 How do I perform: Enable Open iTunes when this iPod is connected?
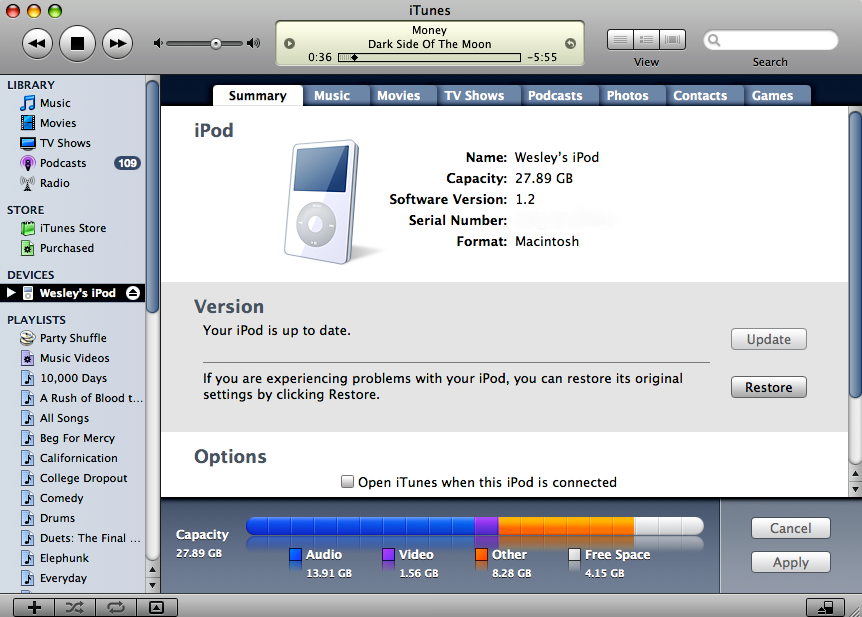pyautogui.click(x=347, y=482)
